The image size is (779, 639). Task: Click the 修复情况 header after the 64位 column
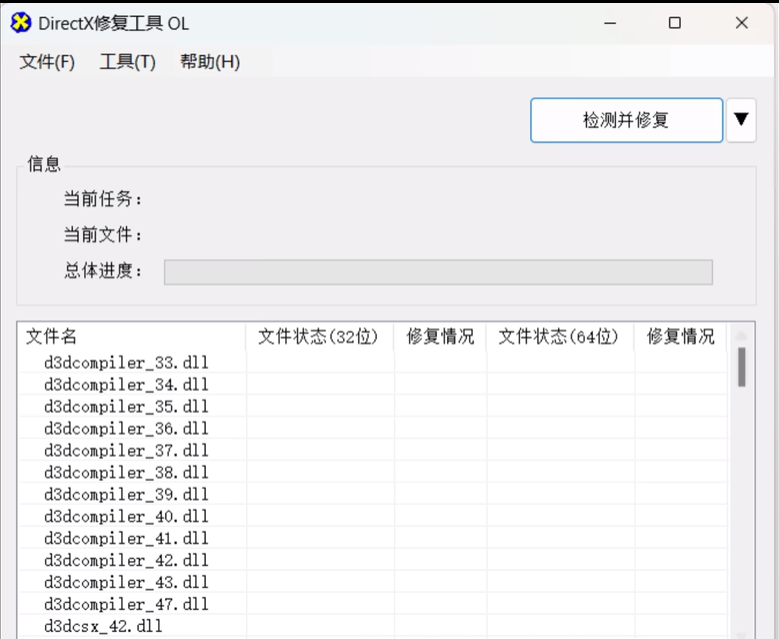pos(681,336)
